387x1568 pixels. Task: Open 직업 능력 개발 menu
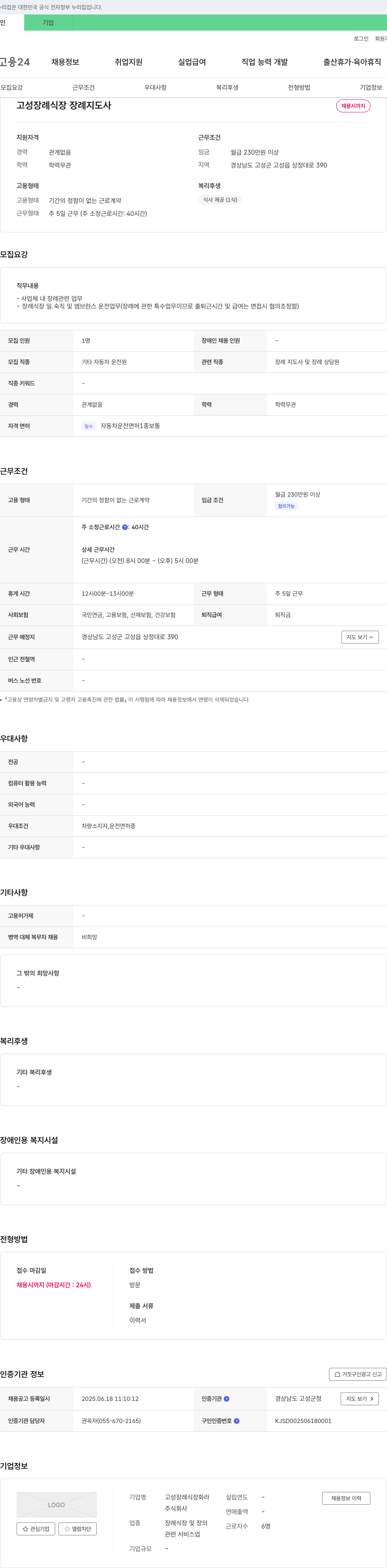264,62
